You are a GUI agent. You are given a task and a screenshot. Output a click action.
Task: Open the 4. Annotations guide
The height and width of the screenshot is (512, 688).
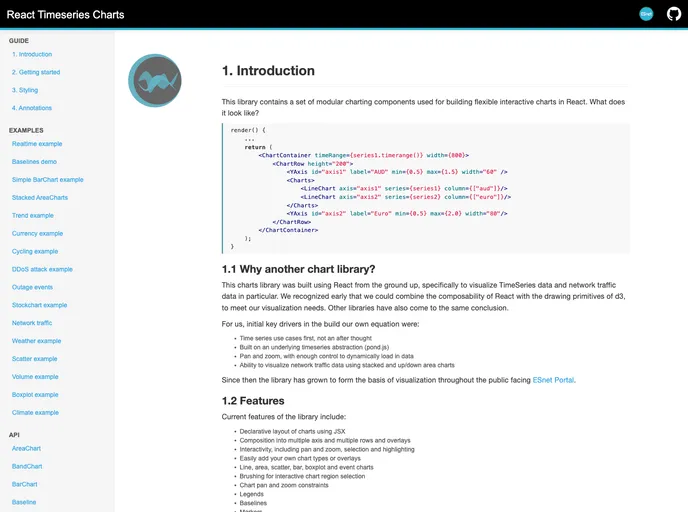click(x=32, y=108)
